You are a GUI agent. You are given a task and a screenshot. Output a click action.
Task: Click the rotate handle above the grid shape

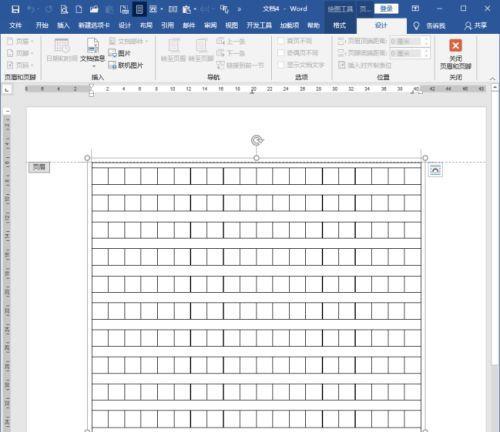[257, 140]
